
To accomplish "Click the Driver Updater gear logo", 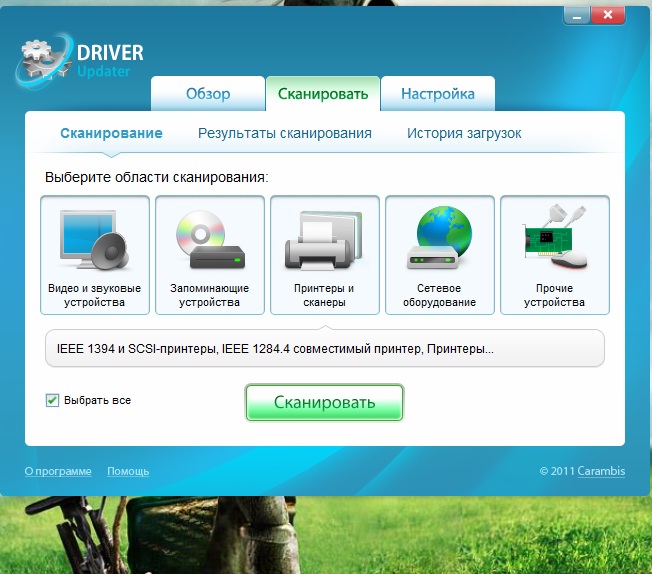I will pyautogui.click(x=44, y=60).
